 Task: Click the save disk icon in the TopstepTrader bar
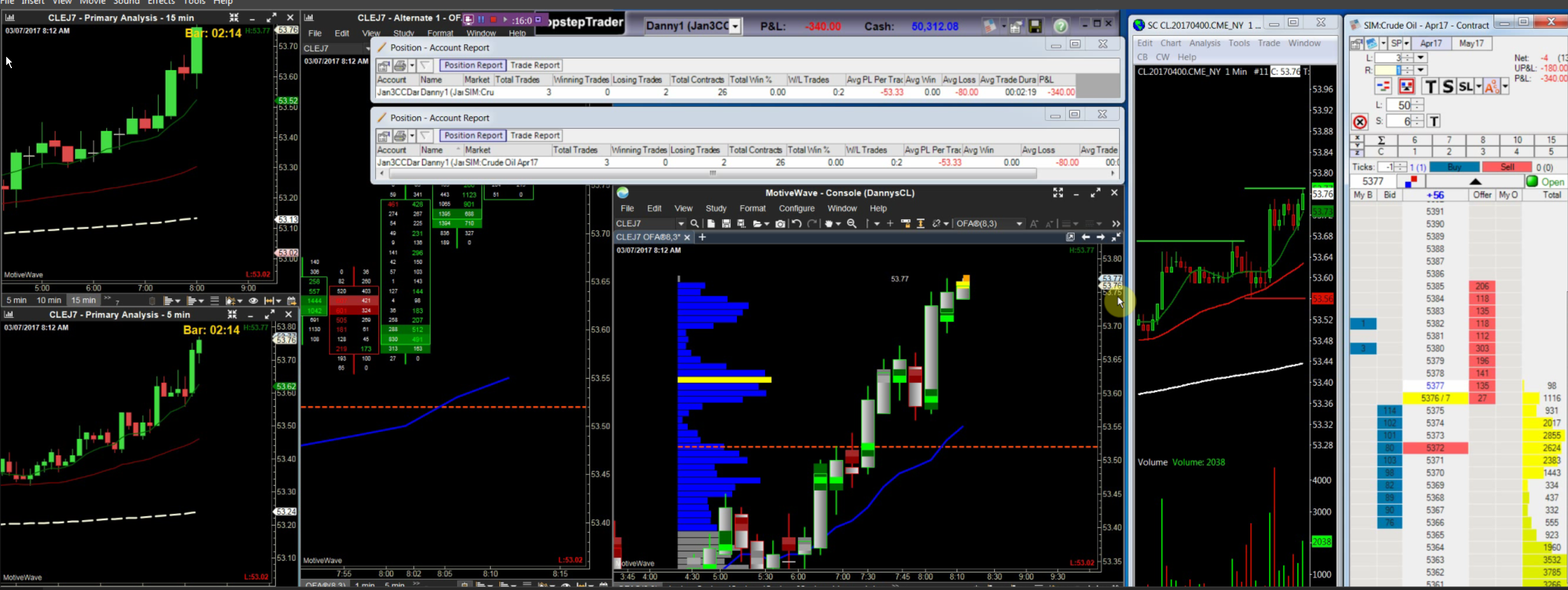(x=1035, y=26)
